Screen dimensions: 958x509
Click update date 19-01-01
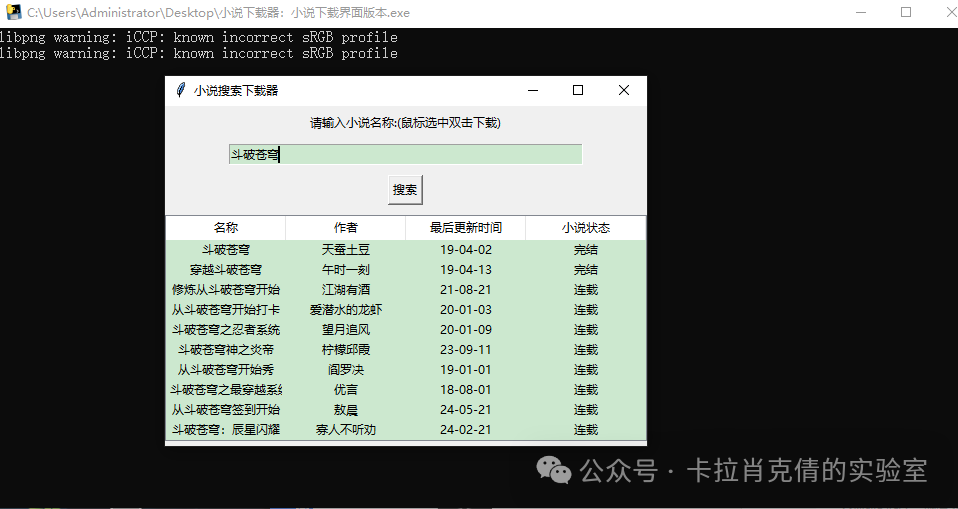pyautogui.click(x=466, y=370)
